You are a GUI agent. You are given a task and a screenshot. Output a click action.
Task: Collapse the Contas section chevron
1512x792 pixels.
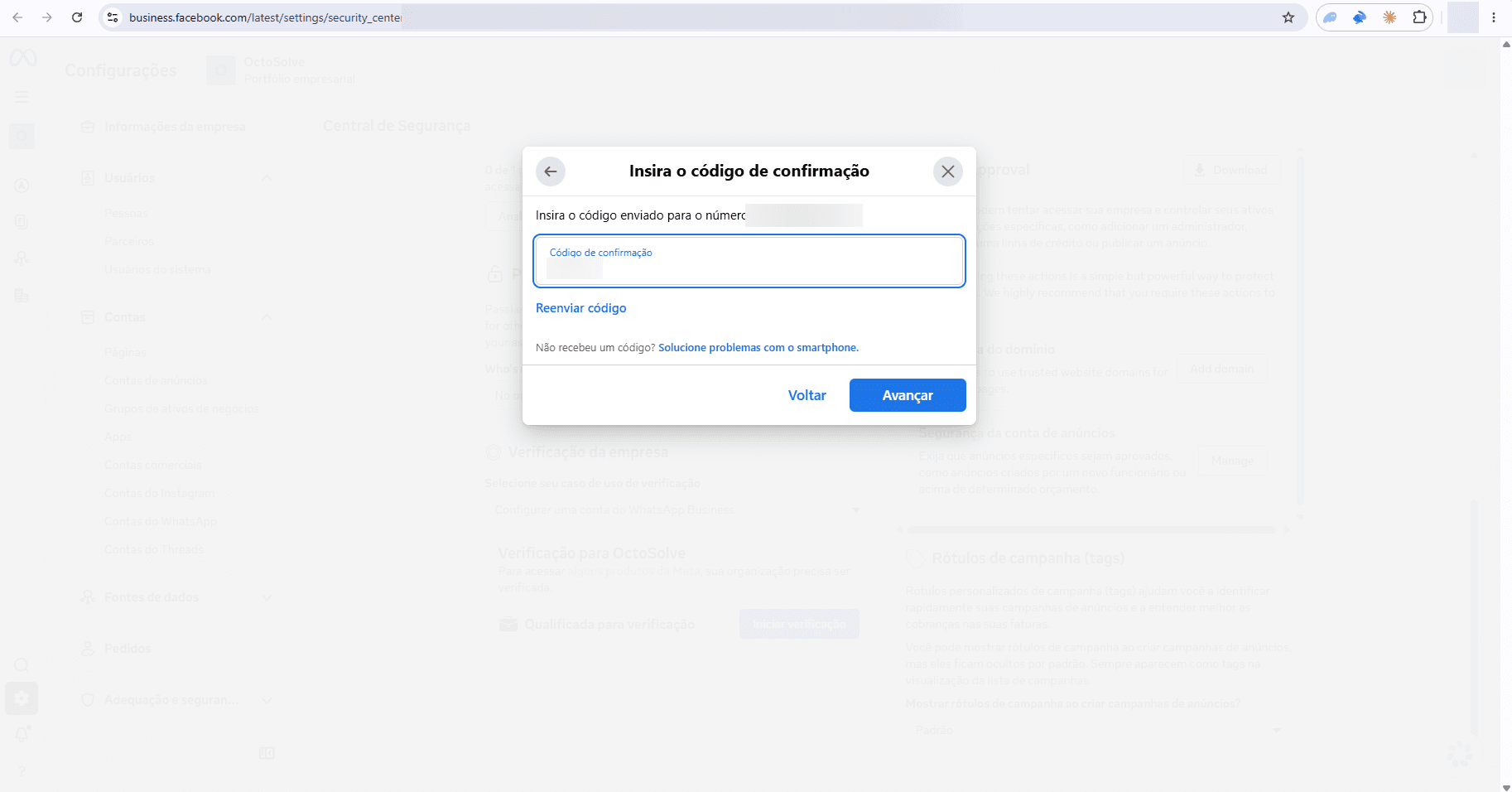[267, 317]
